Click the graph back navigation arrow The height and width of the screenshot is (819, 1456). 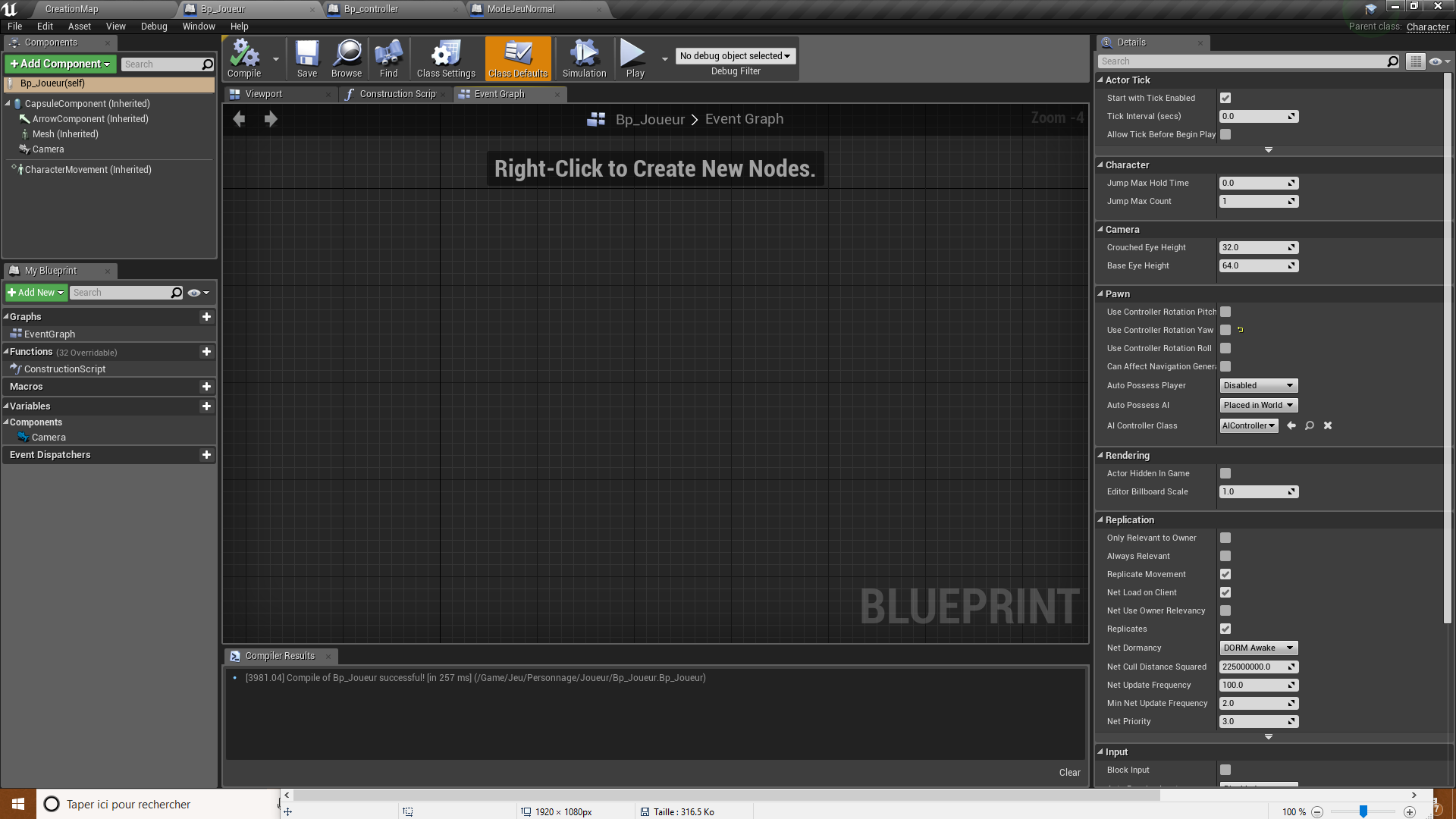239,119
